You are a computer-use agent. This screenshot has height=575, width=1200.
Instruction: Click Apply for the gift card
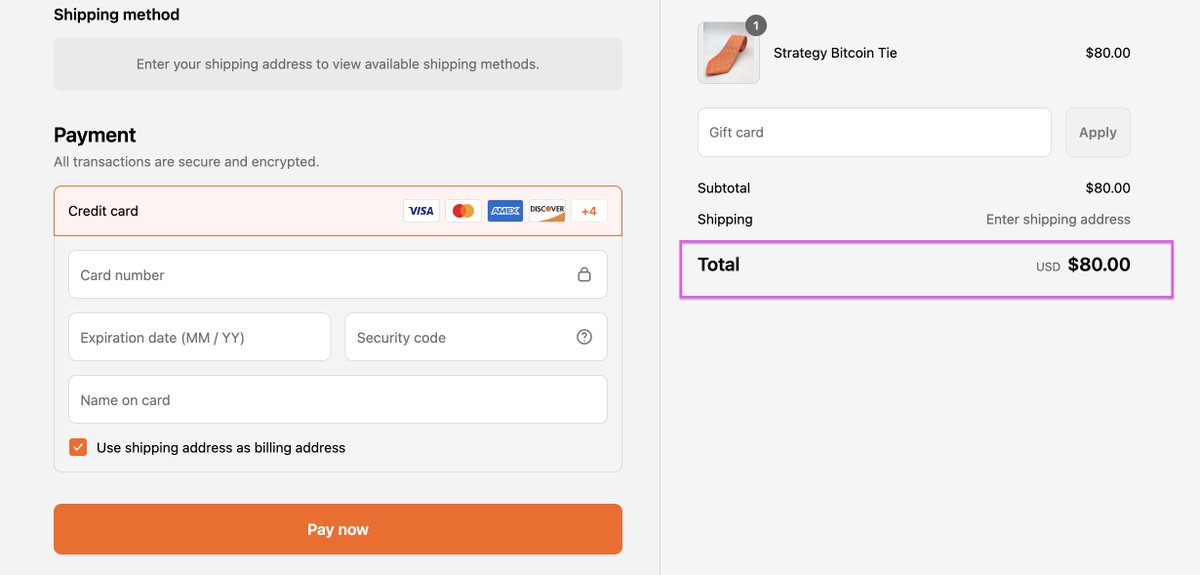(1097, 132)
